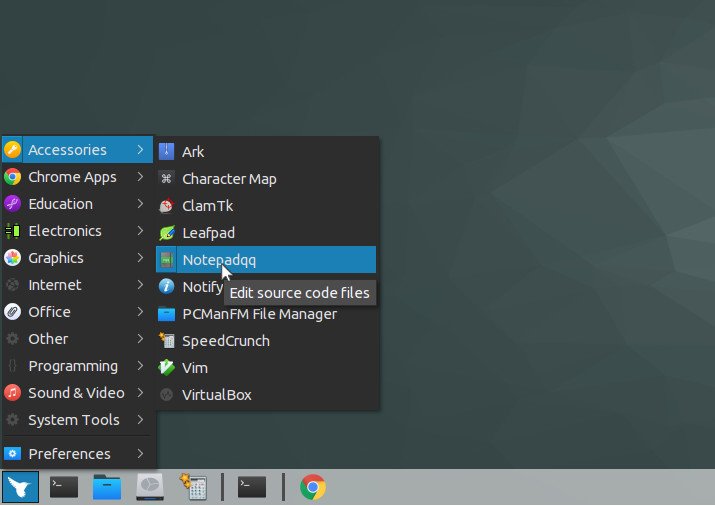The image size is (715, 506).
Task: Click the Character Map icon
Action: (x=166, y=178)
